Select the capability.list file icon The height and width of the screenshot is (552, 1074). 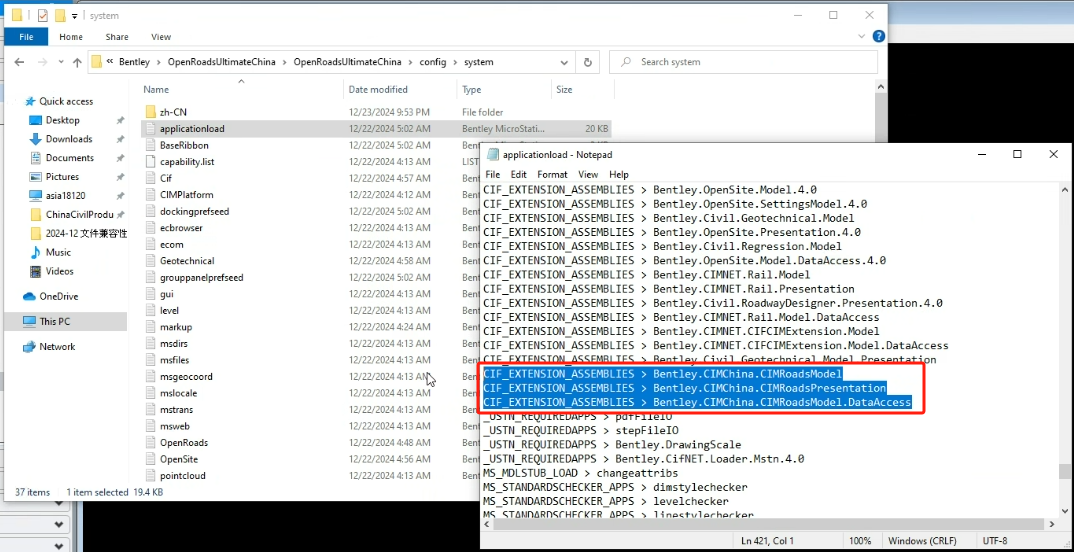click(151, 162)
